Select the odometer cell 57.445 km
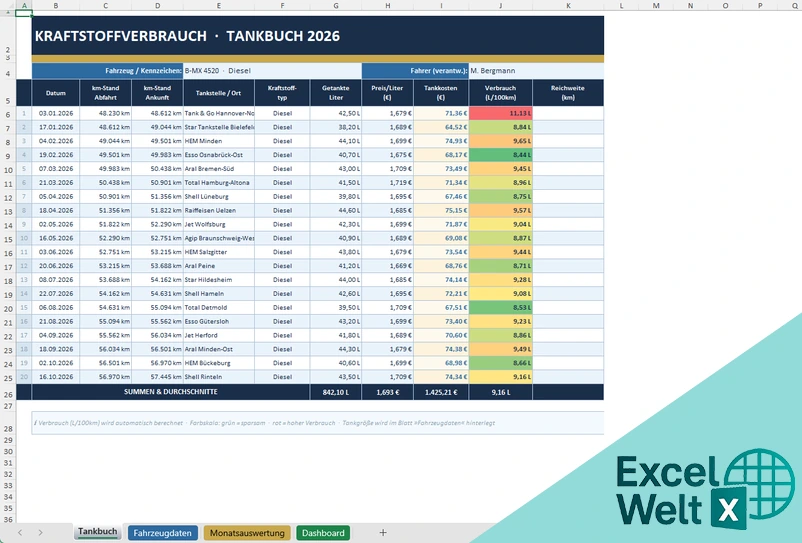The height and width of the screenshot is (543, 802). (x=157, y=376)
